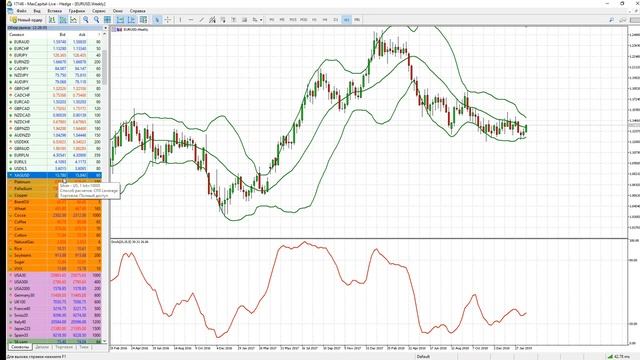The width and height of the screenshot is (640, 360).
Task: Switch timeframe to M30
Action: point(303,20)
